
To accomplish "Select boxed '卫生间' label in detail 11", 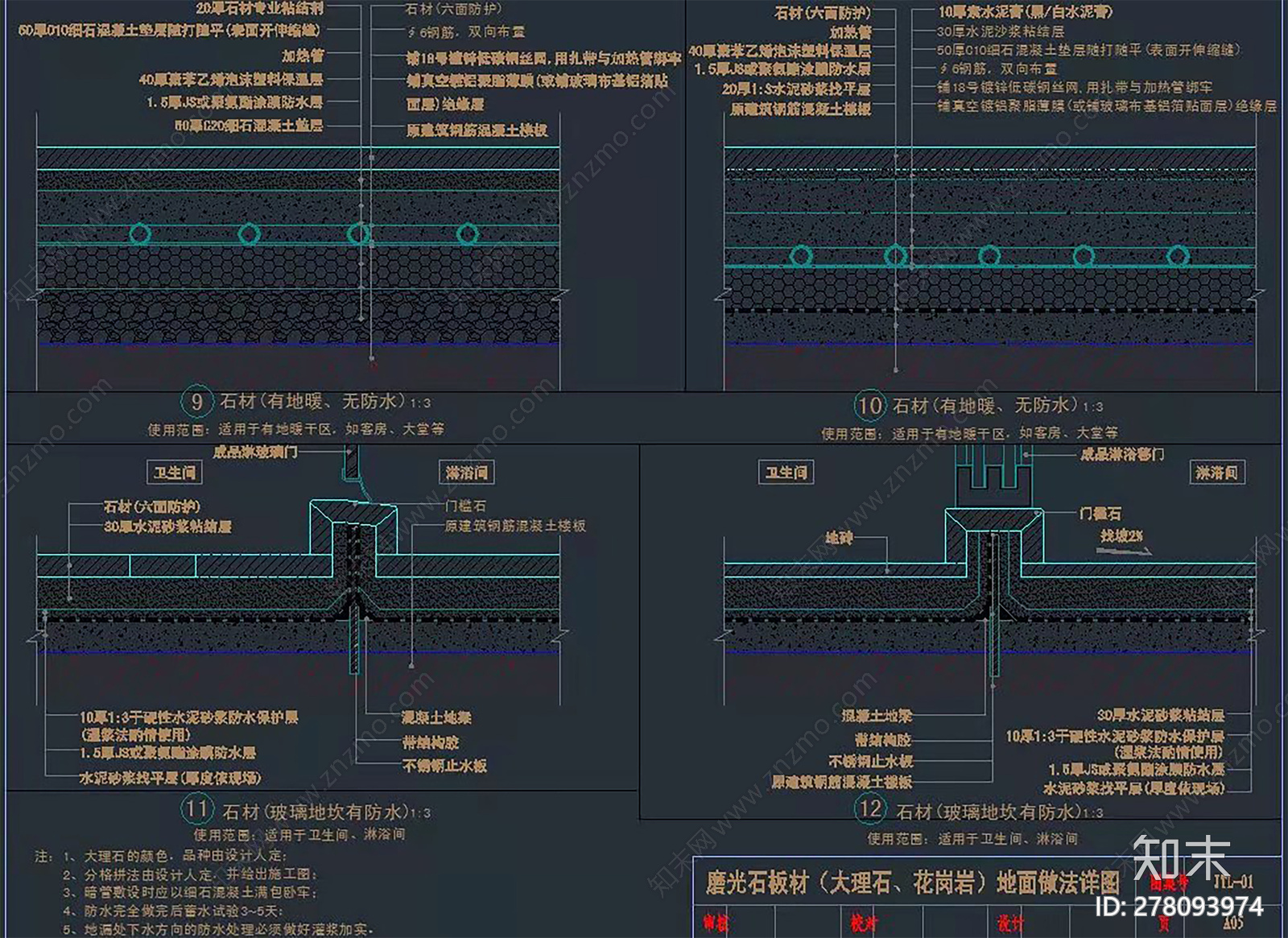I will pyautogui.click(x=175, y=473).
